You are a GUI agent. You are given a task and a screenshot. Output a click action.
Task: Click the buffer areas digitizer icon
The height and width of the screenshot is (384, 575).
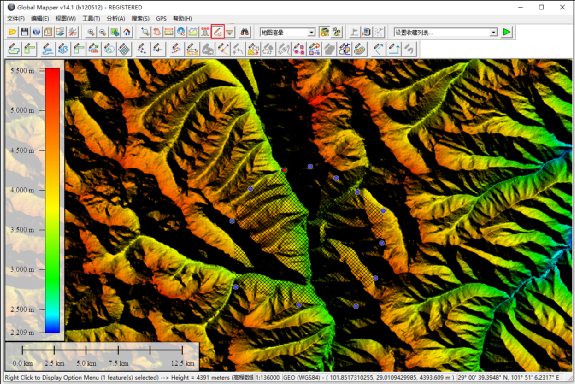(359, 49)
